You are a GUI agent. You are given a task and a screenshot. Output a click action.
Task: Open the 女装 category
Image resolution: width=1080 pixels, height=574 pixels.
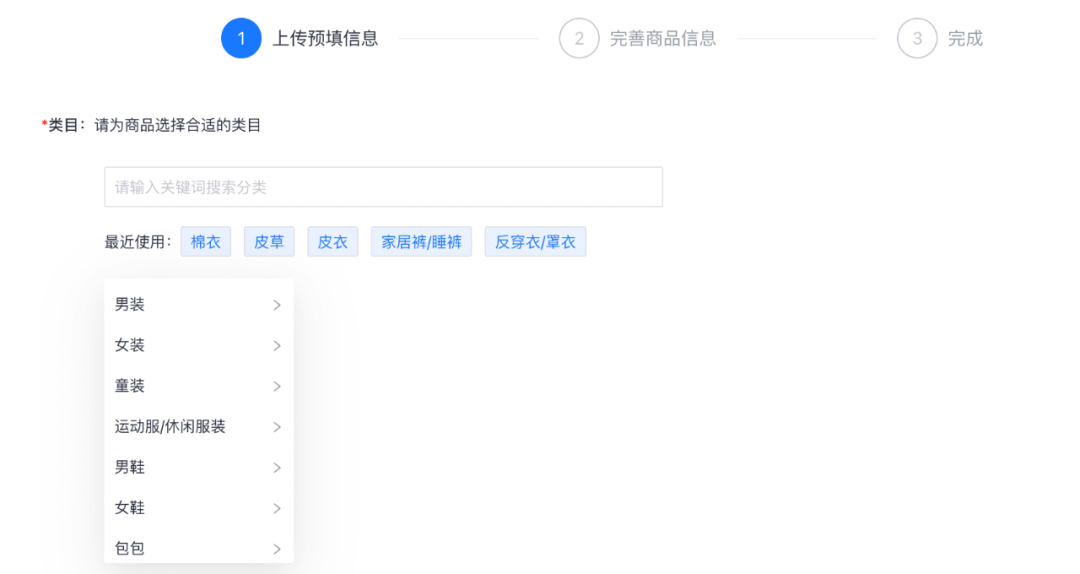tap(198, 345)
